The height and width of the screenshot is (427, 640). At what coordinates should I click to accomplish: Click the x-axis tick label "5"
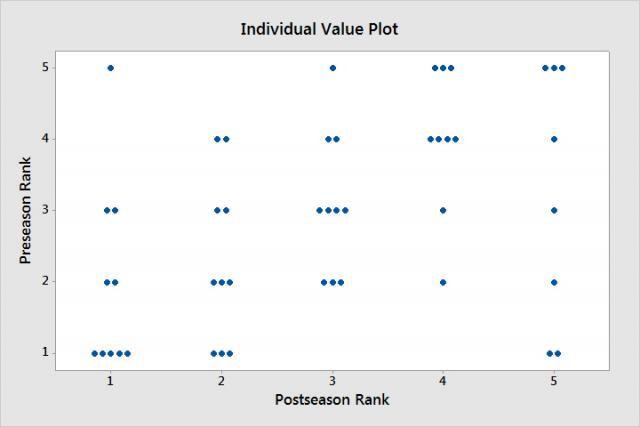pos(554,381)
